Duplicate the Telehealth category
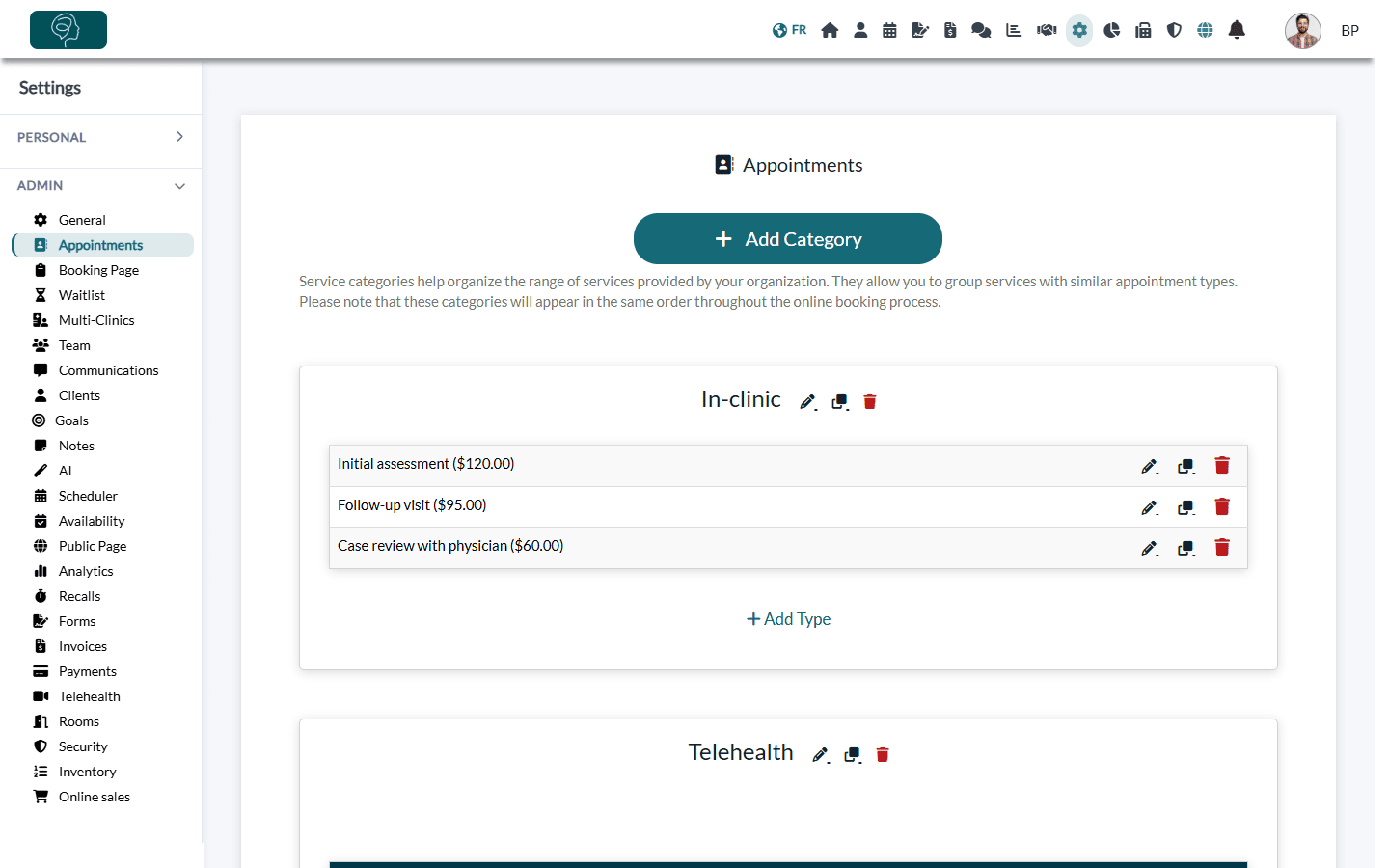This screenshot has width=1389, height=868. [x=853, y=755]
